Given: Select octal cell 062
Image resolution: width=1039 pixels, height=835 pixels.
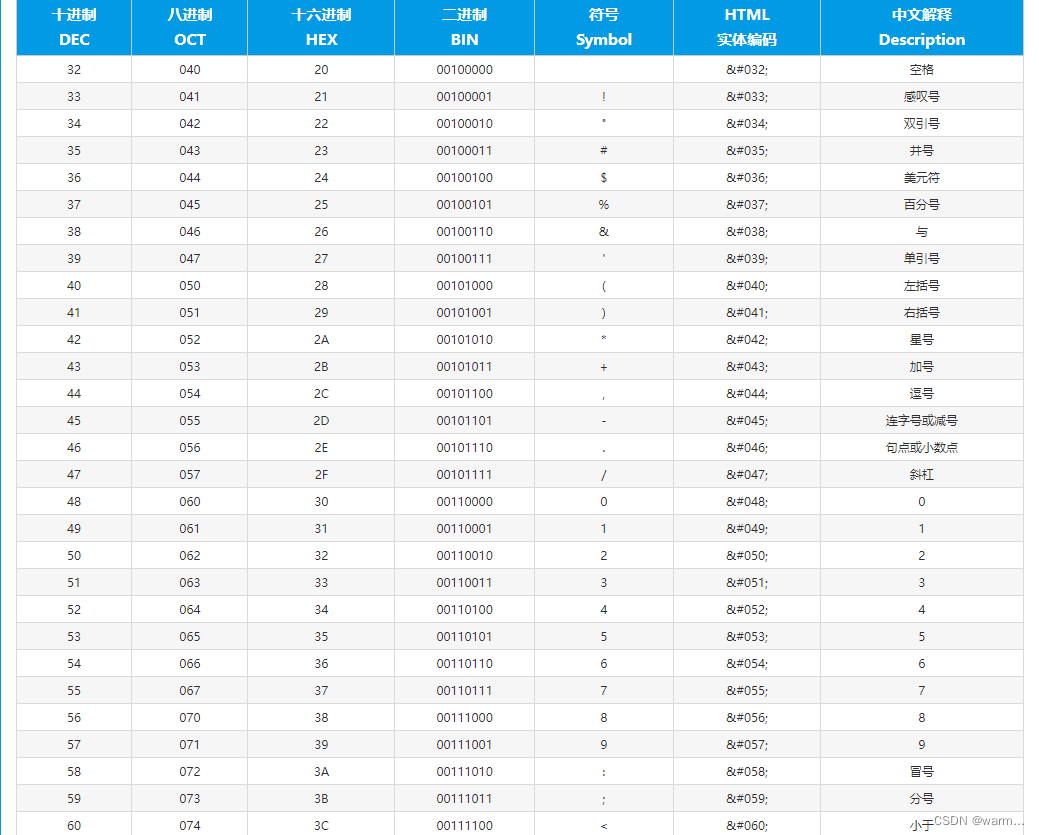Looking at the screenshot, I should click(190, 556).
